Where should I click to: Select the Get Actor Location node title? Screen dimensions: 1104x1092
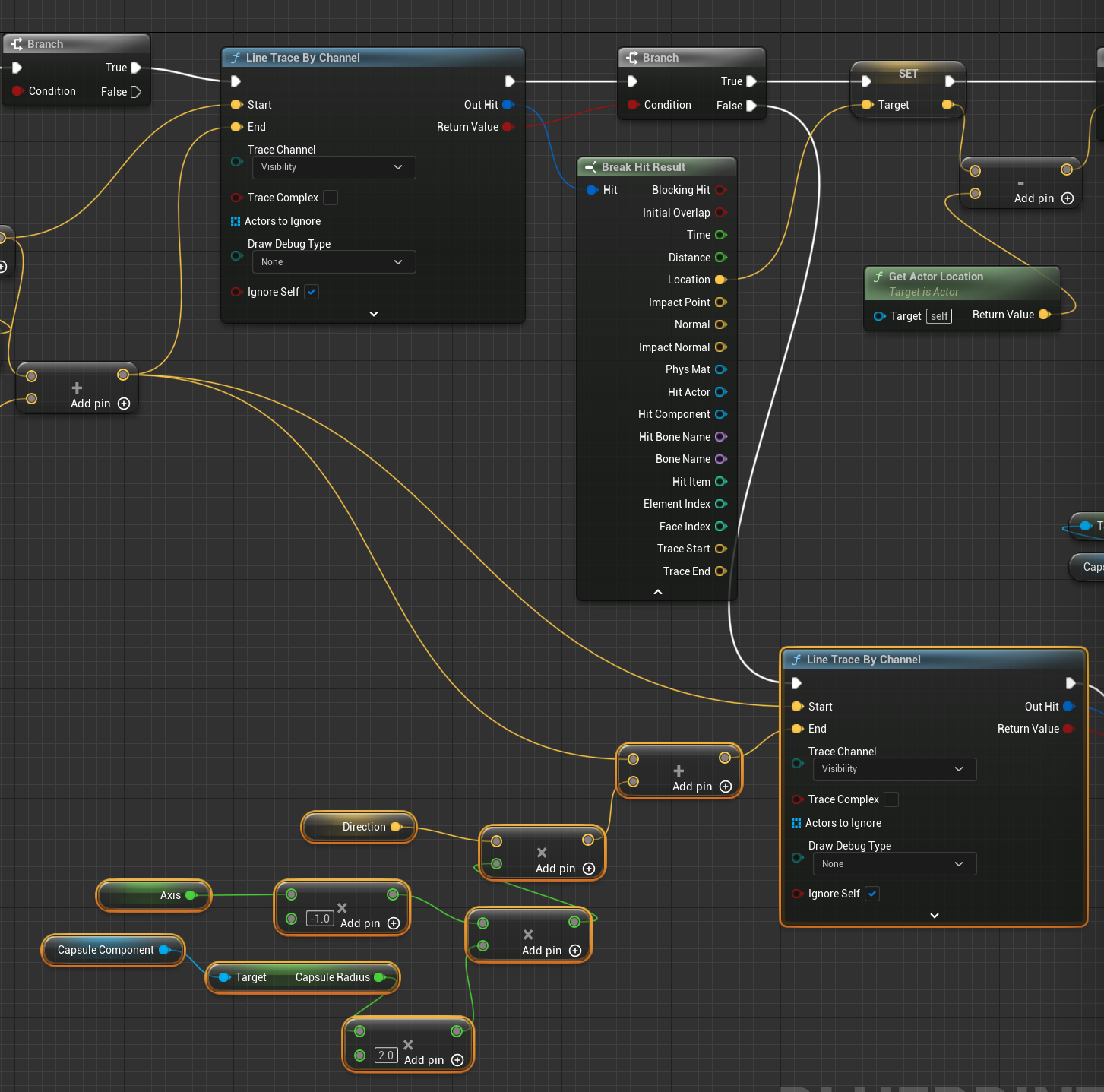pyautogui.click(x=935, y=277)
